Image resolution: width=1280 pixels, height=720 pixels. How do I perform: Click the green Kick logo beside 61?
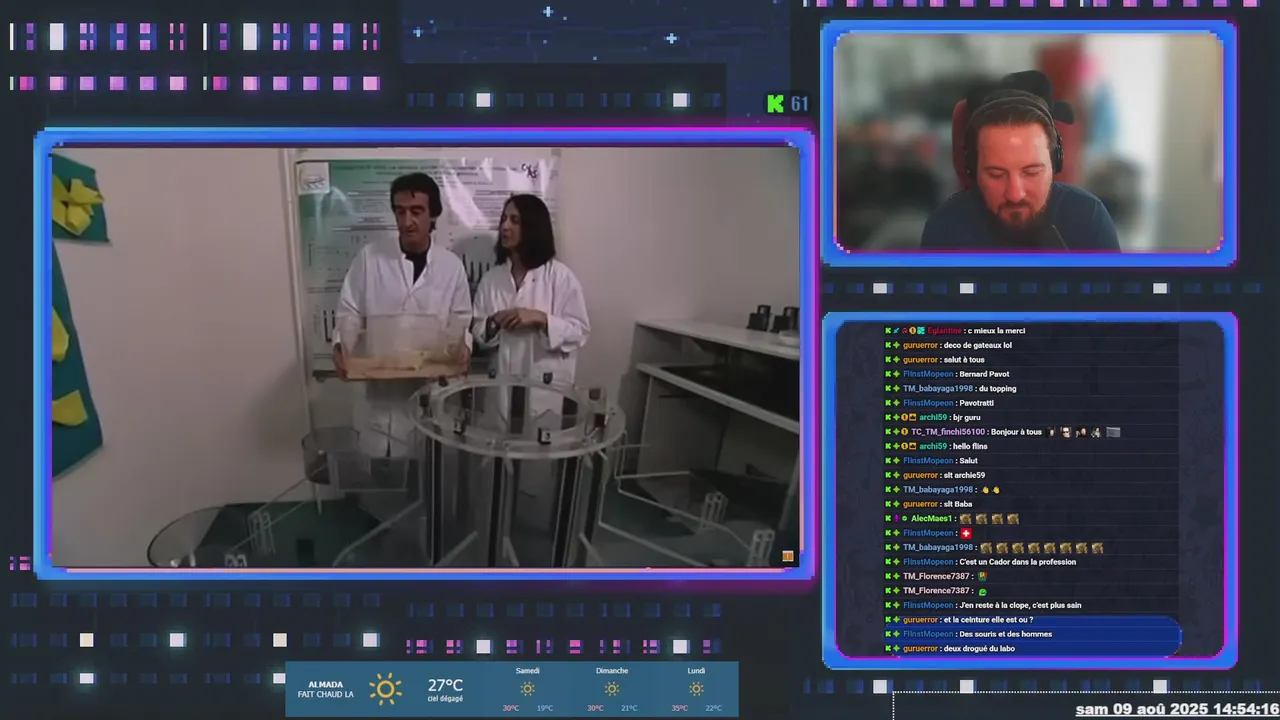click(775, 103)
